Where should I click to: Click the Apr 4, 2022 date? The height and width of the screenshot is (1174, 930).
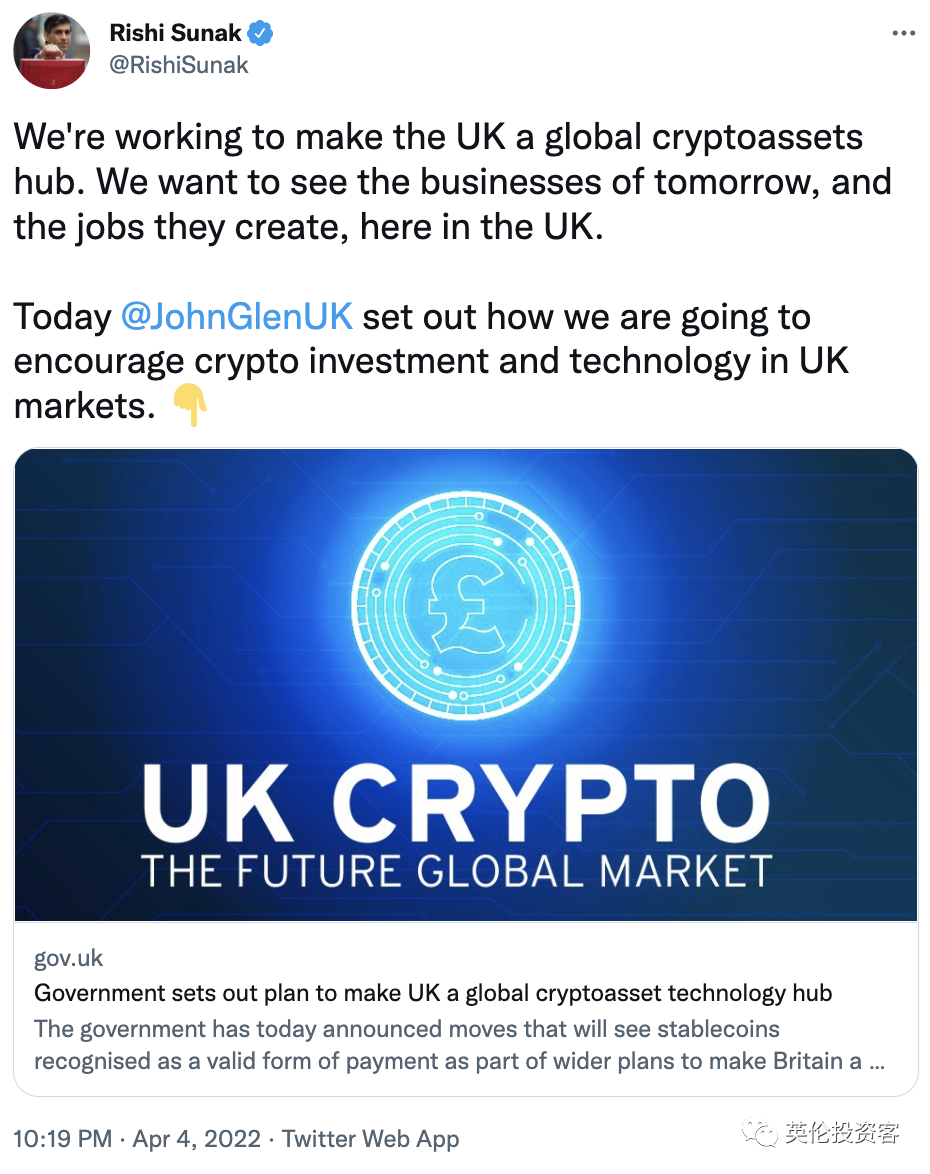click(x=198, y=1138)
